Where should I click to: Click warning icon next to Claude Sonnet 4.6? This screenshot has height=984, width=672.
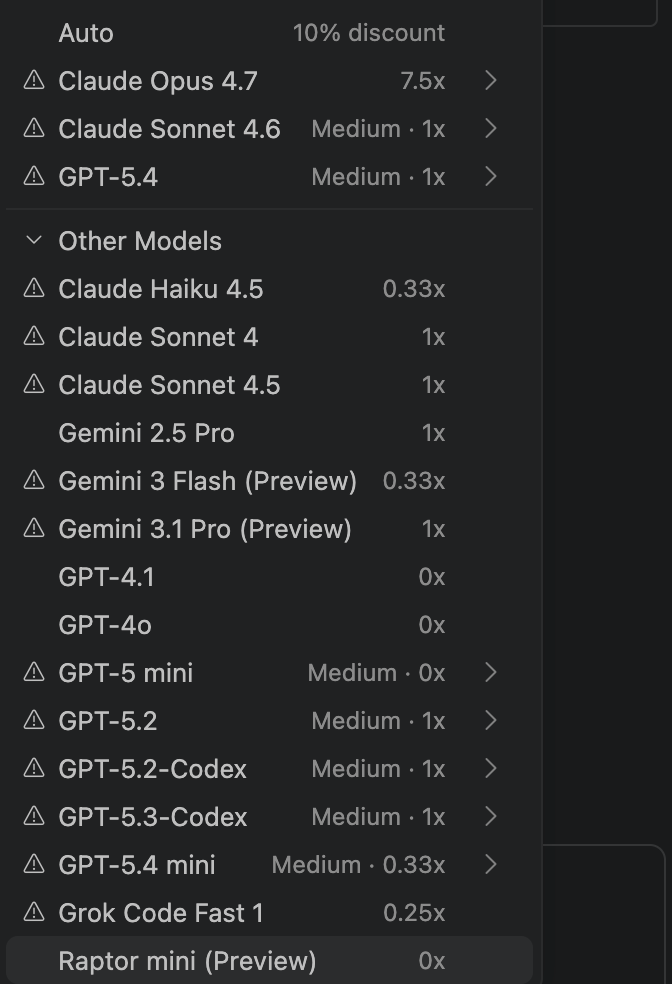(x=34, y=129)
